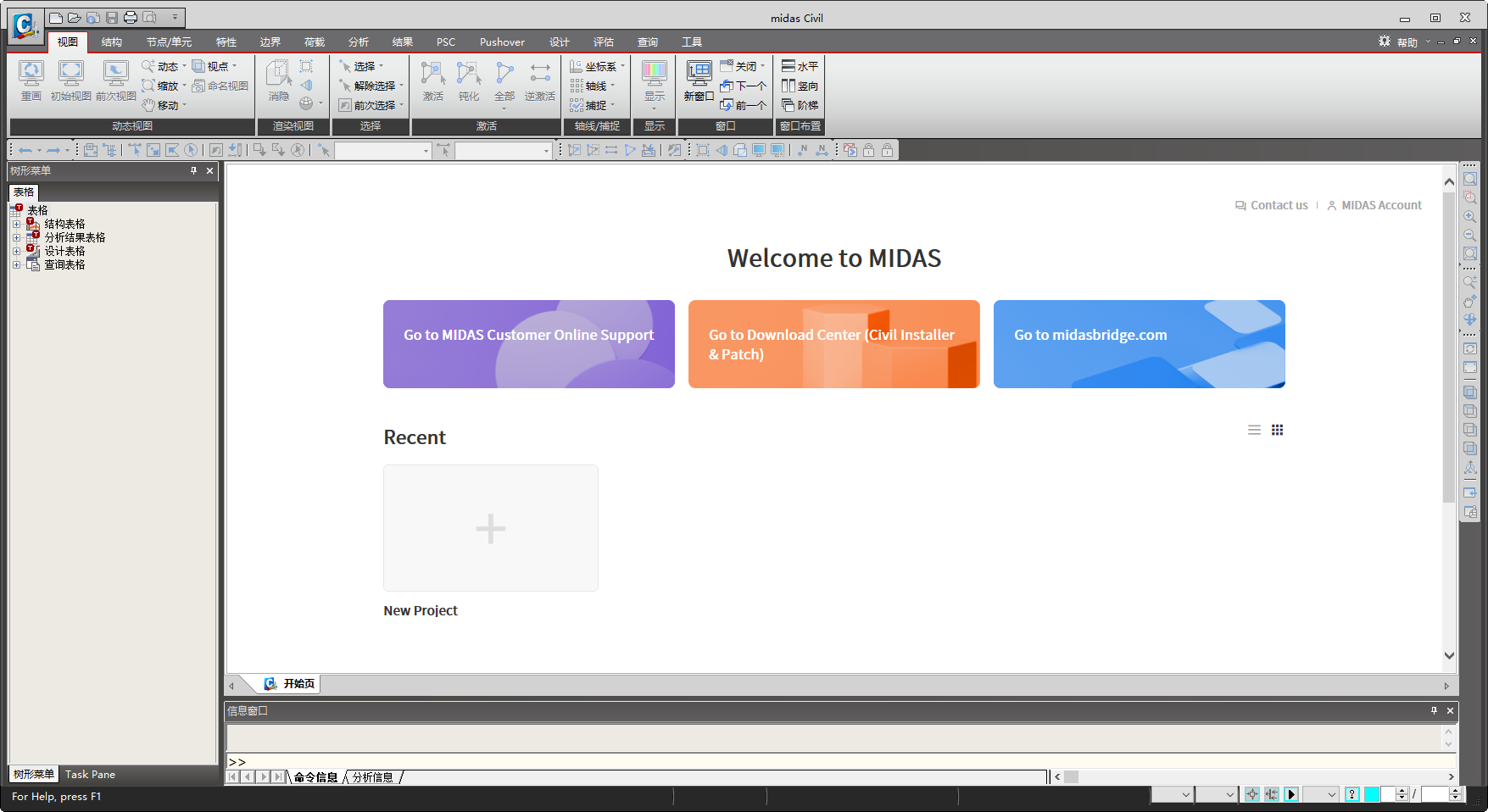Viewport: 1488px width, 812px height.
Task: Click the forward arrow in the secondary toolbar
Action: (x=53, y=150)
